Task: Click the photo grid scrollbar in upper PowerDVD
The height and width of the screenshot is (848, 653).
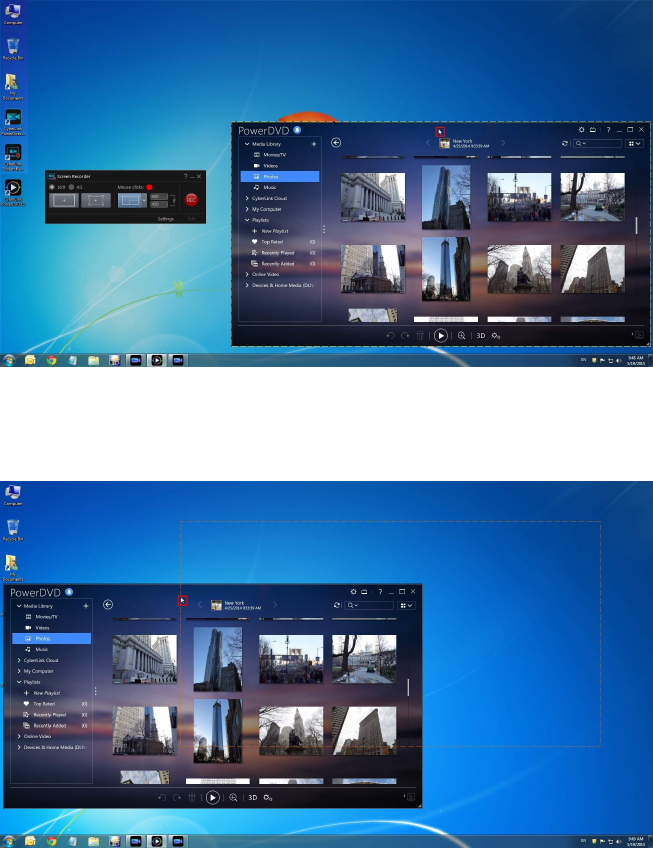Action: 636,226
